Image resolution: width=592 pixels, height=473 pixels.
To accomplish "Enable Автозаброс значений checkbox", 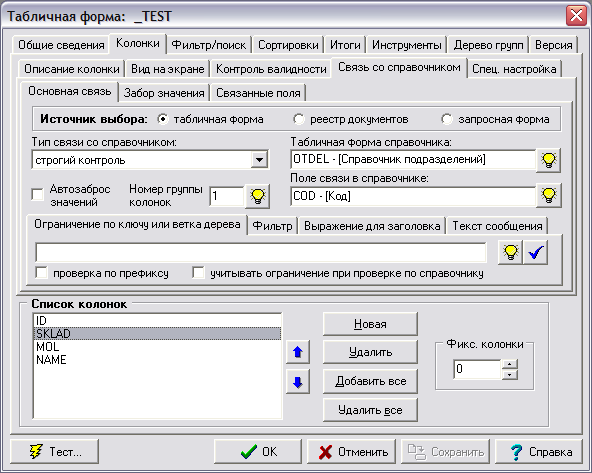I will tap(37, 195).
